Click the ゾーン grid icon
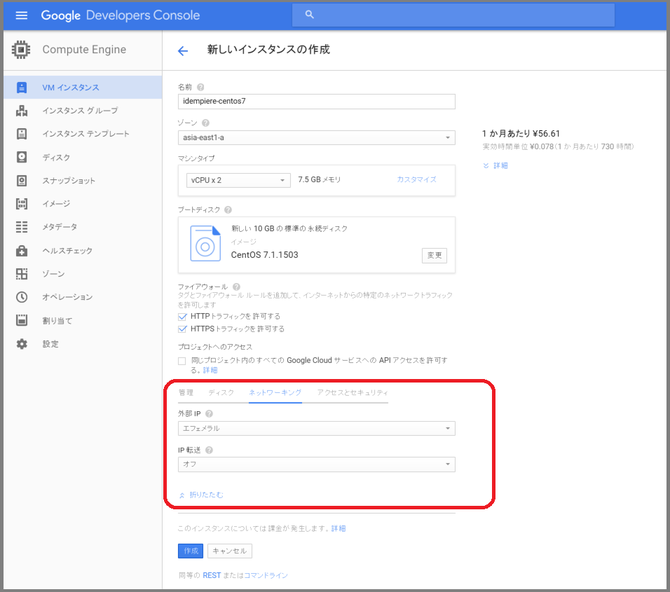Image resolution: width=670 pixels, height=592 pixels. [x=22, y=274]
